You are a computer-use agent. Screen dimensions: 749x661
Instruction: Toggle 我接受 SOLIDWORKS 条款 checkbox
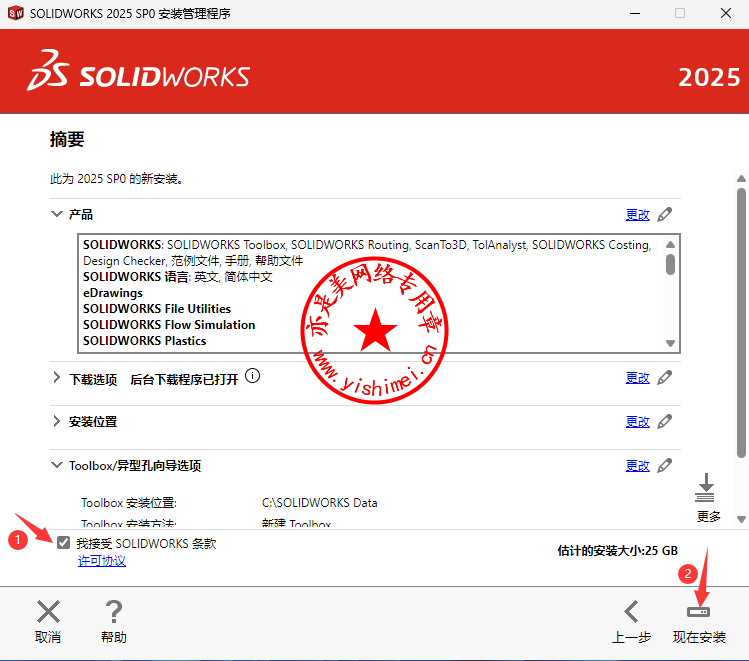pyautogui.click(x=64, y=543)
